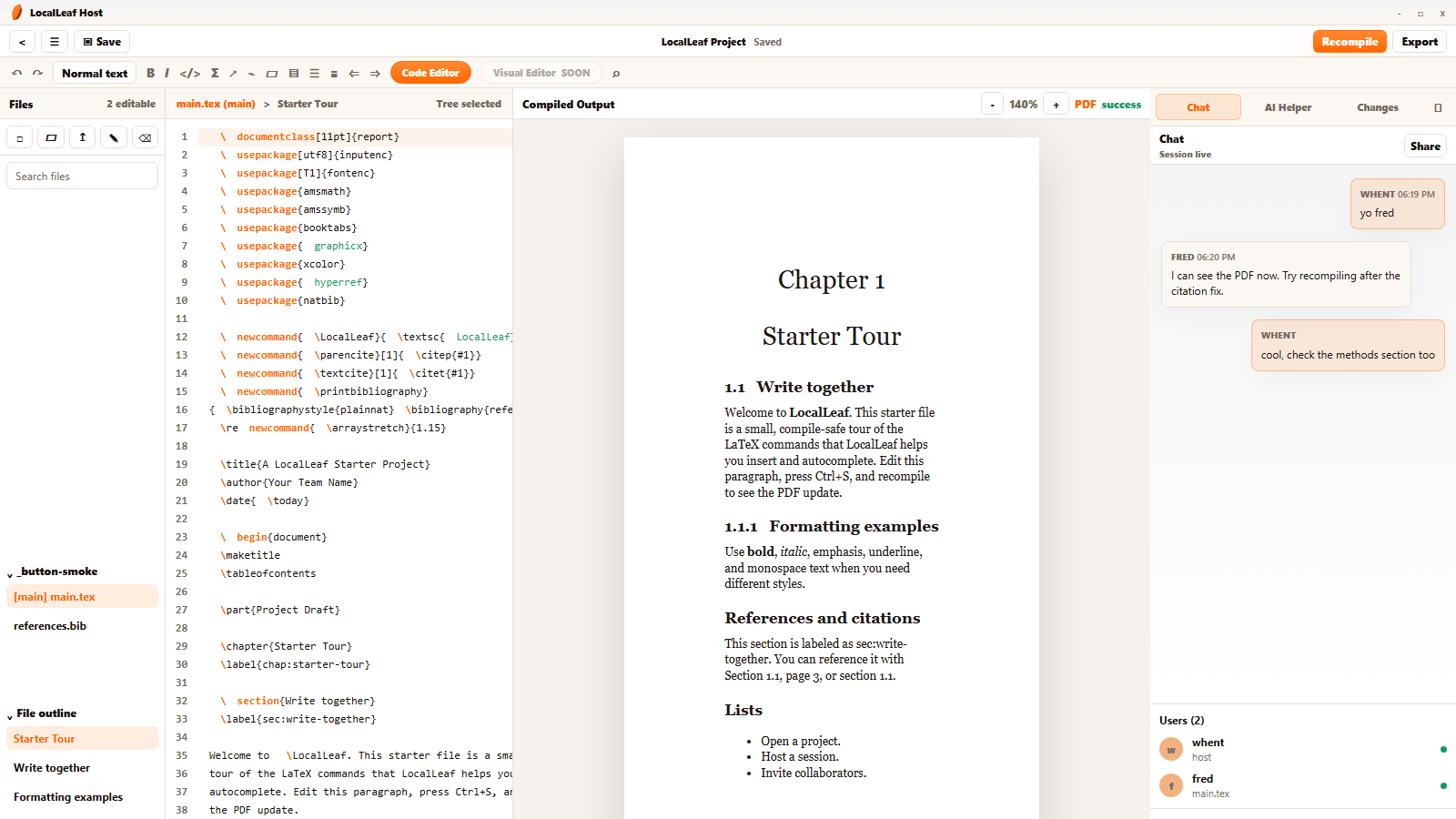Click the small two-bar list toolbar icon

click(334, 73)
